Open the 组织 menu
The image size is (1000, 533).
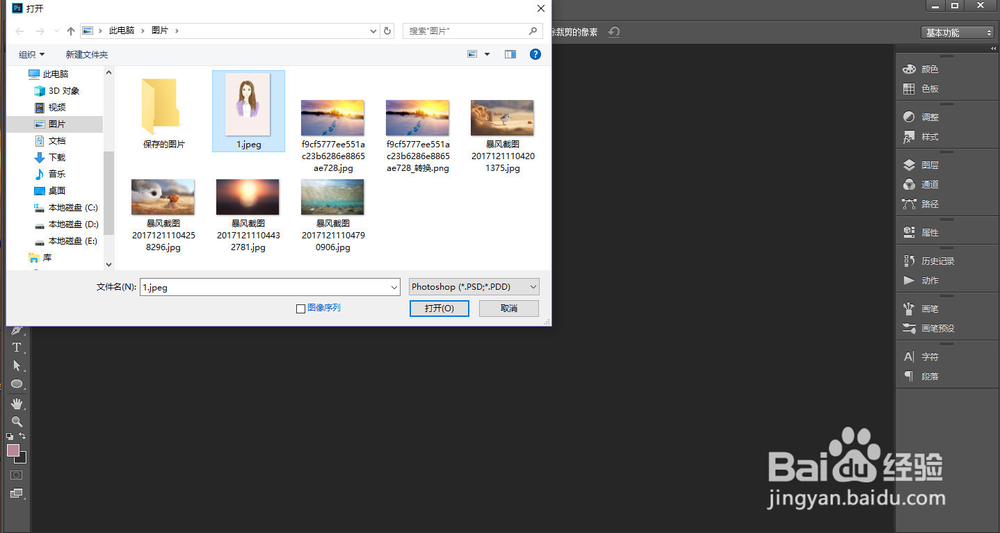(x=31, y=55)
